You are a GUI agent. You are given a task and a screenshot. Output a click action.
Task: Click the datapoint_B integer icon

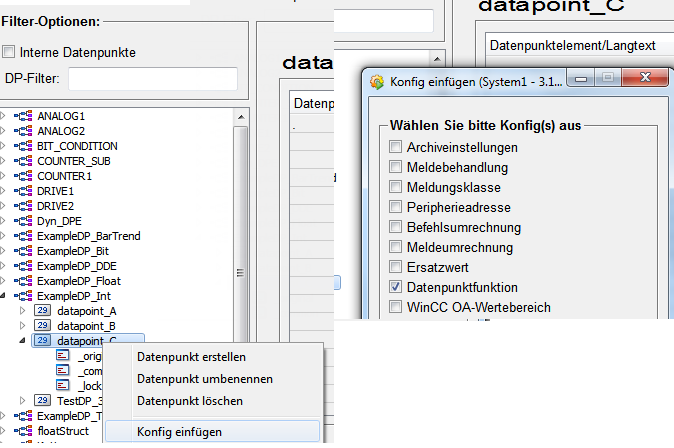[x=43, y=326]
